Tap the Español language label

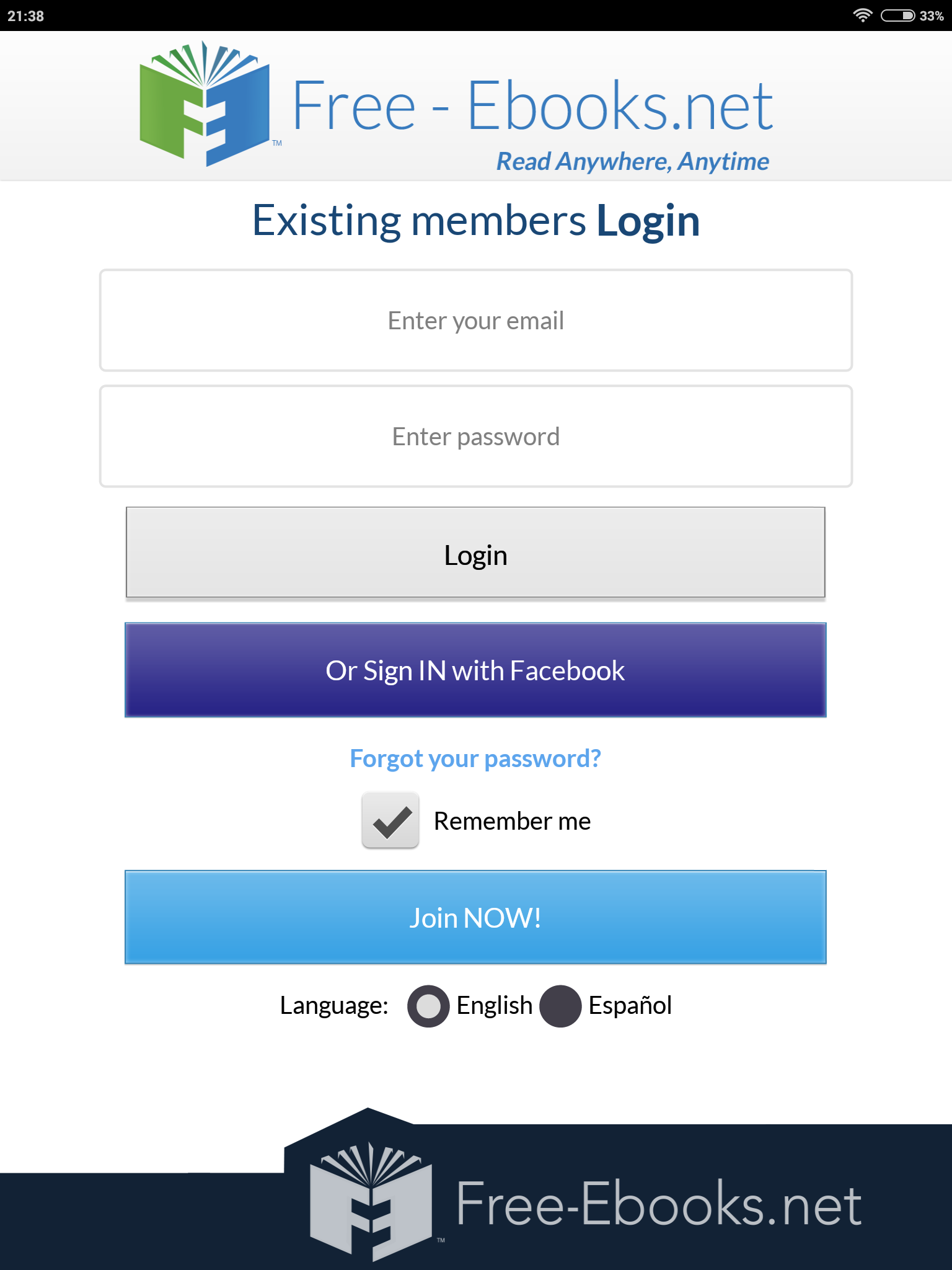click(x=630, y=1006)
